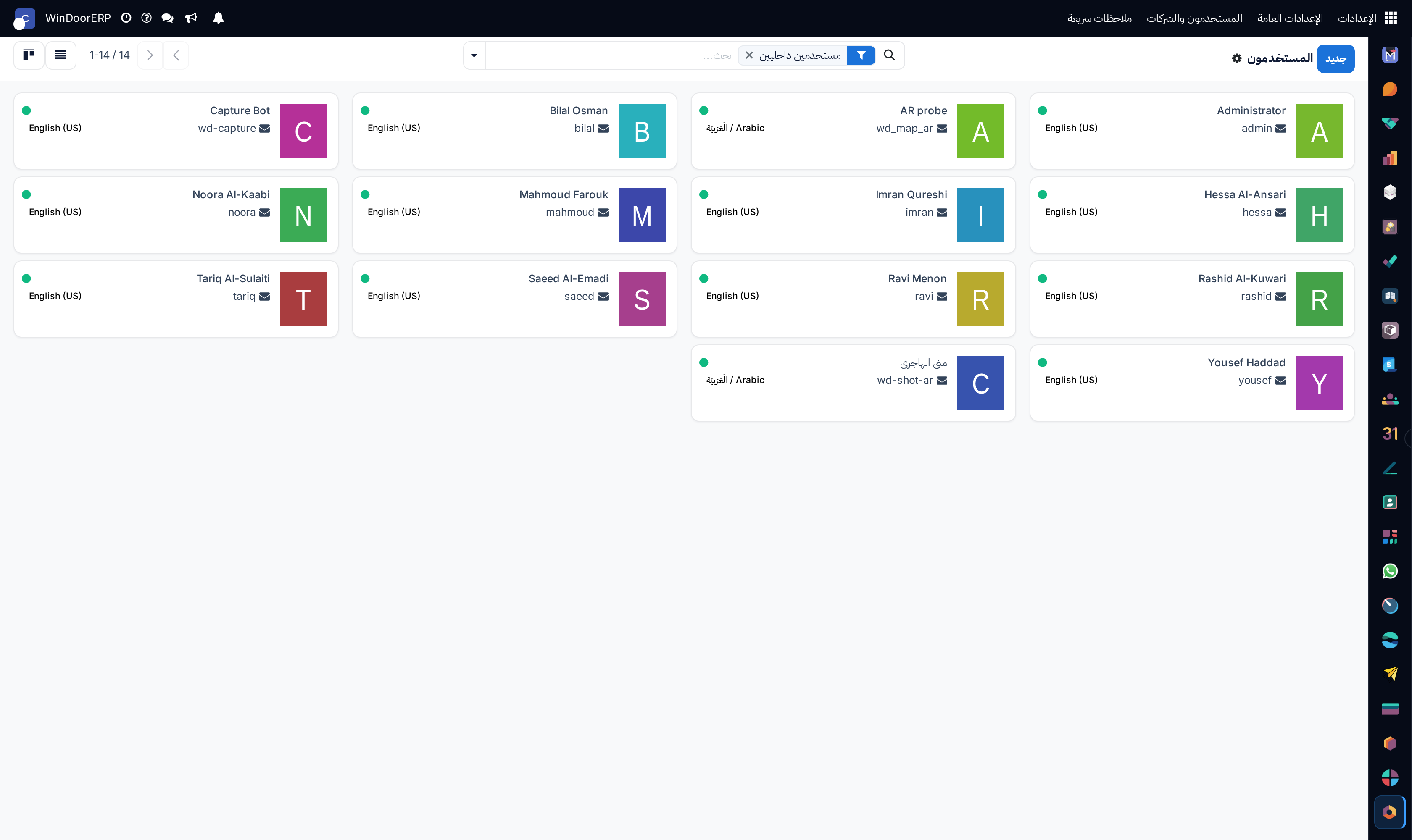This screenshot has height=840, width=1412.
Task: Open the teal and purple card app
Action: click(x=1390, y=709)
